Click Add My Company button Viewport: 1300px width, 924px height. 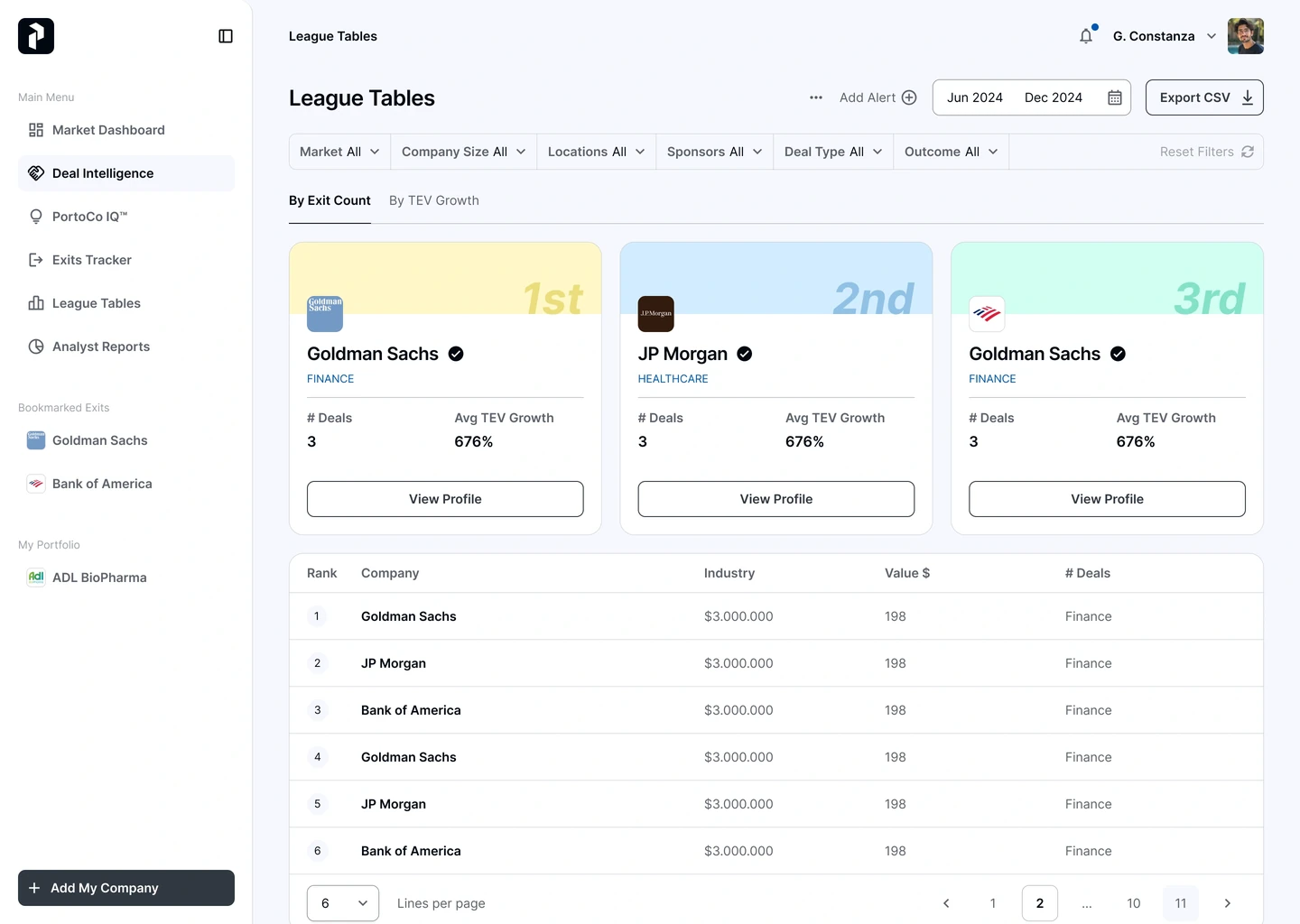coord(126,888)
